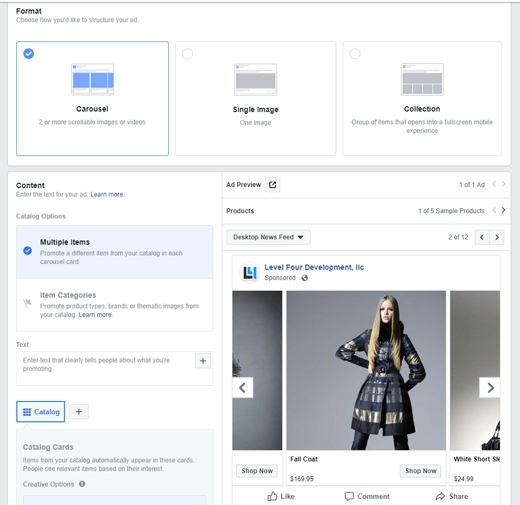
Task: Show previous sample product arrow
Action: pos(494,210)
